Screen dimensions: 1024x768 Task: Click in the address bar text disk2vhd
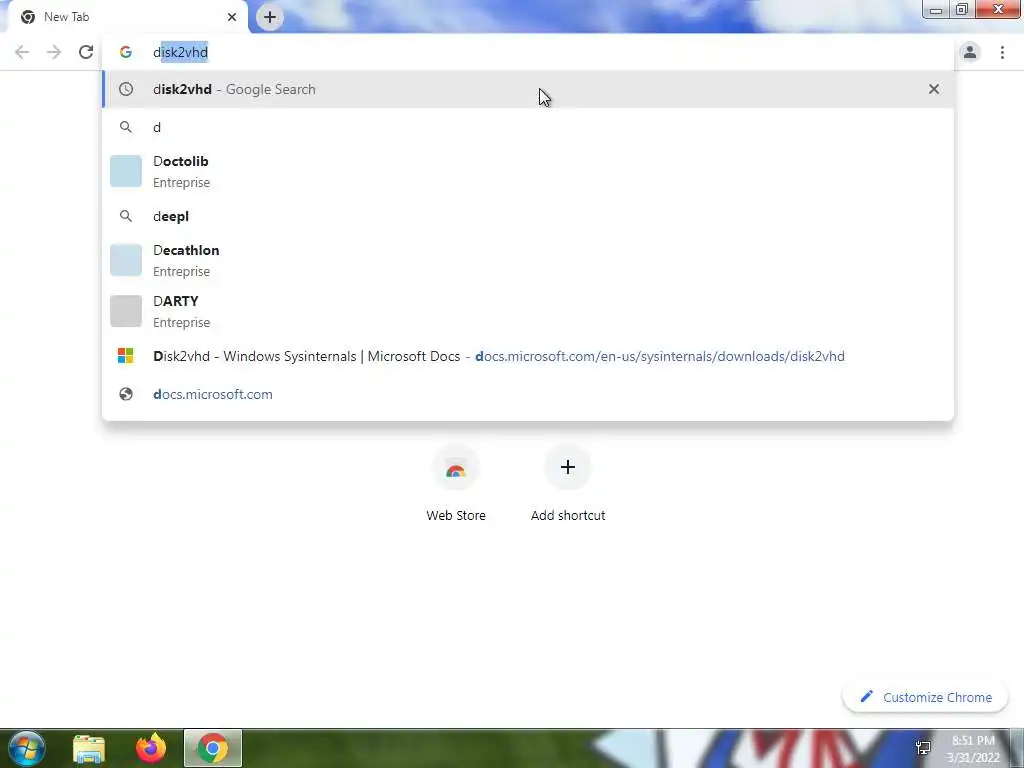pyautogui.click(x=180, y=52)
